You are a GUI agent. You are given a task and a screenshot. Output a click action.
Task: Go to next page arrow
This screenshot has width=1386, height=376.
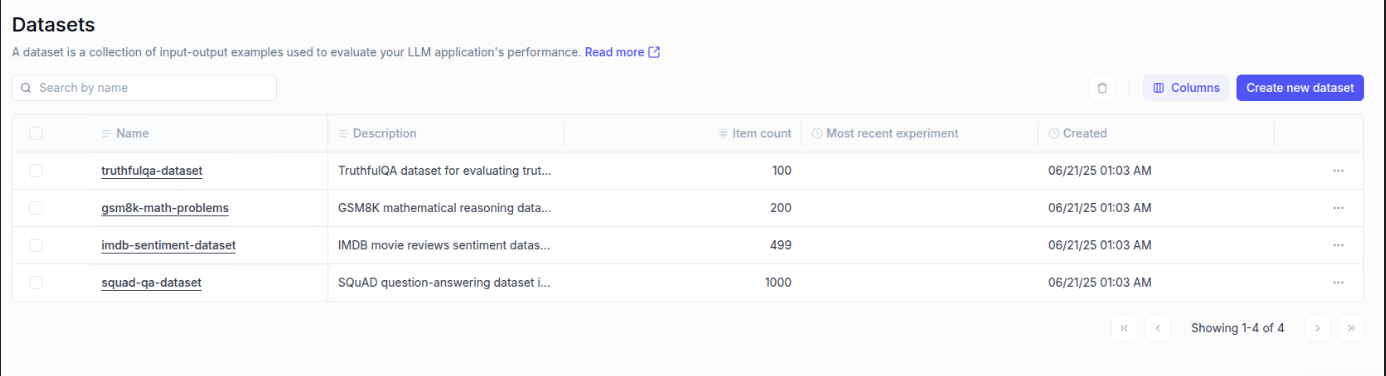pos(1317,328)
